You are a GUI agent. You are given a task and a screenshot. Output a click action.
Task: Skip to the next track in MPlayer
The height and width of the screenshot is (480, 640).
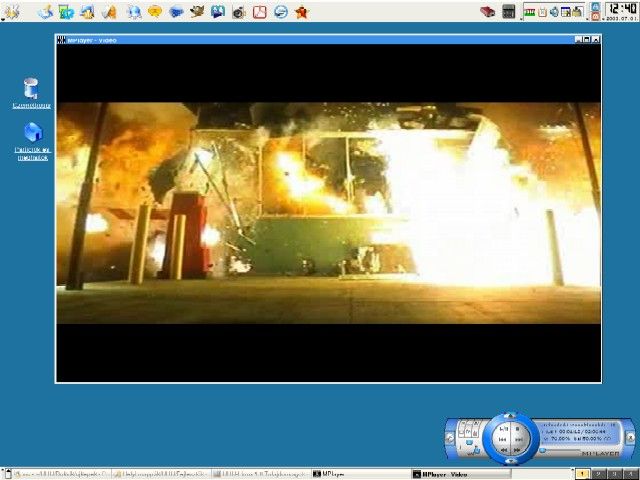point(517,440)
